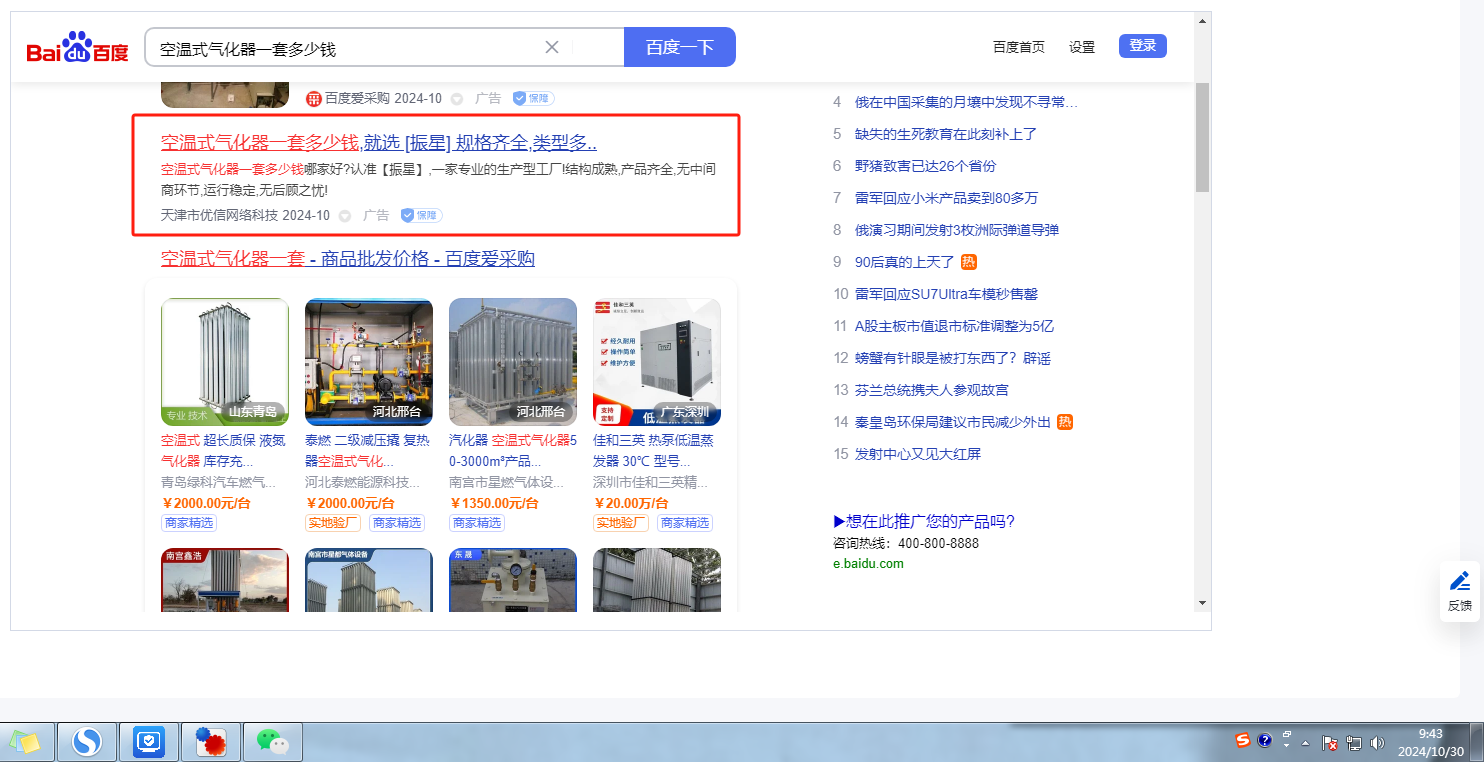Go to 百度首页 in the top navigation
Viewport: 1484px width, 762px height.
(1018, 47)
